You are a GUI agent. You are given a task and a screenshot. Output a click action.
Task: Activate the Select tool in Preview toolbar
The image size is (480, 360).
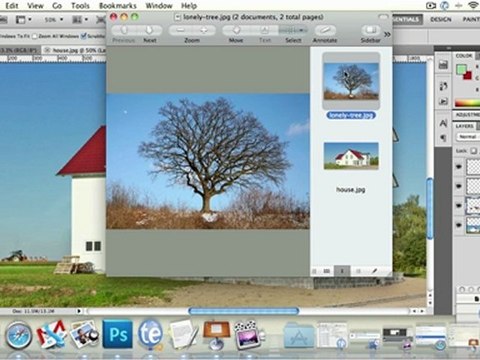[293, 30]
